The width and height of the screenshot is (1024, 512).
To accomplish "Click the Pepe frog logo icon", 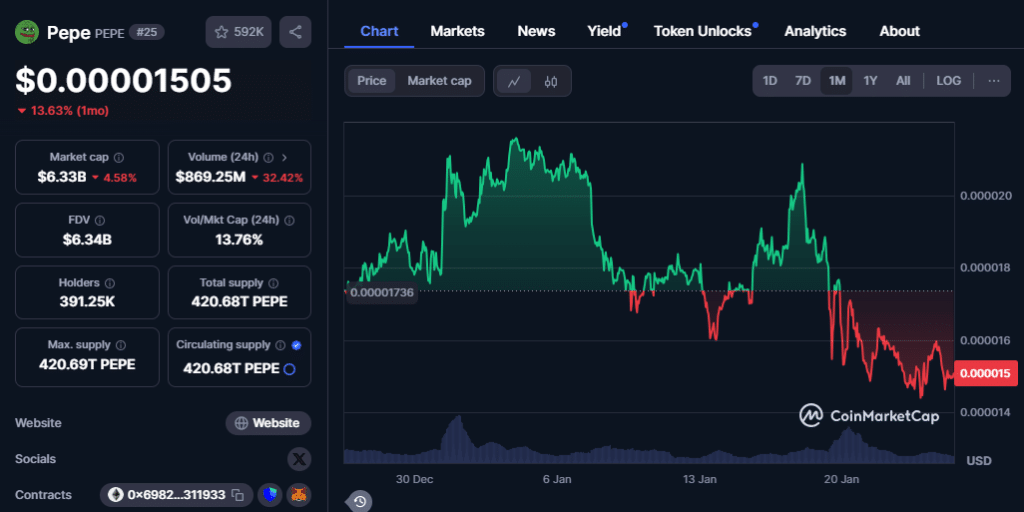I will (x=27, y=32).
